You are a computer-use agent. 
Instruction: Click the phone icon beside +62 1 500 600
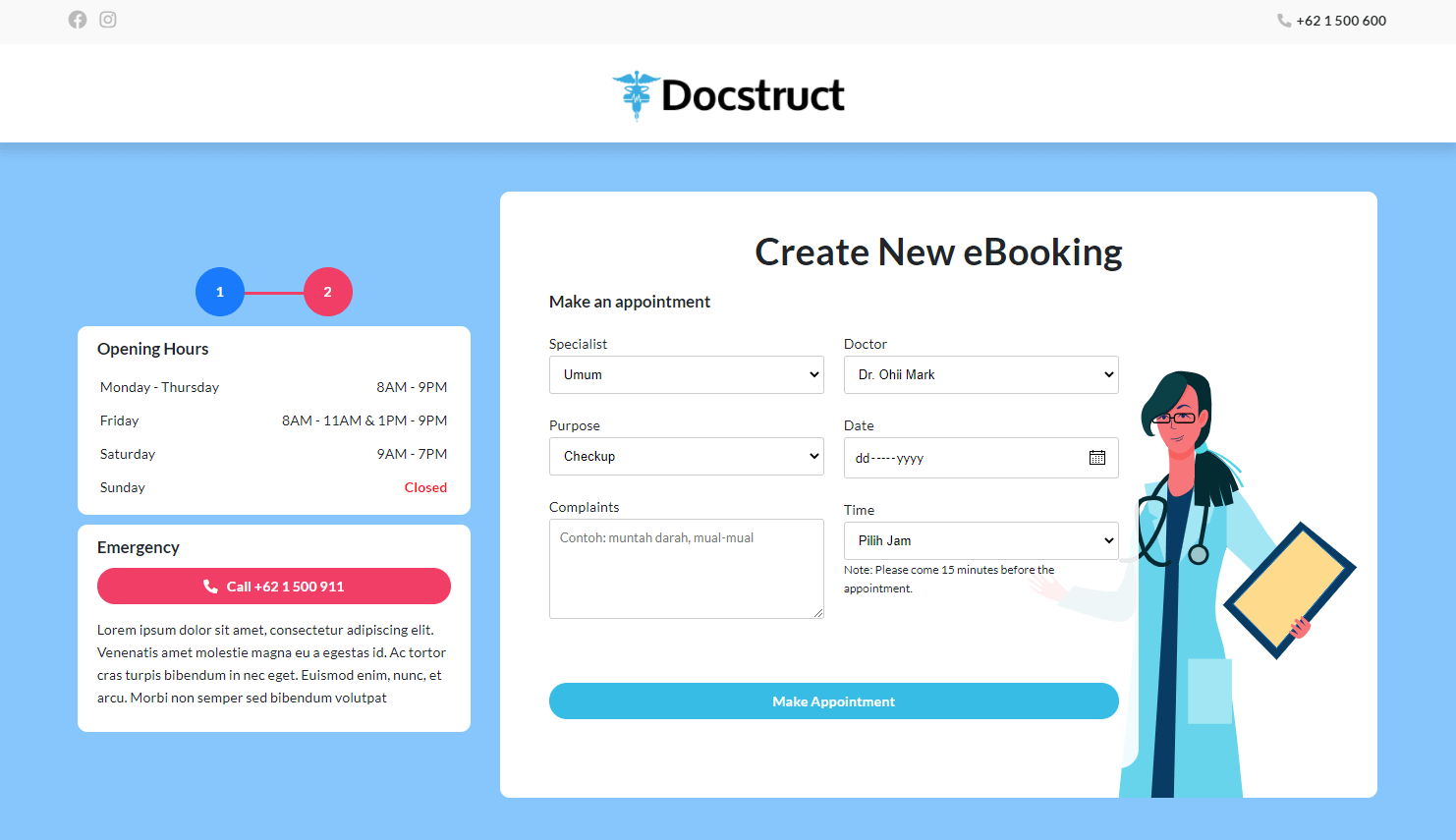click(x=1284, y=21)
